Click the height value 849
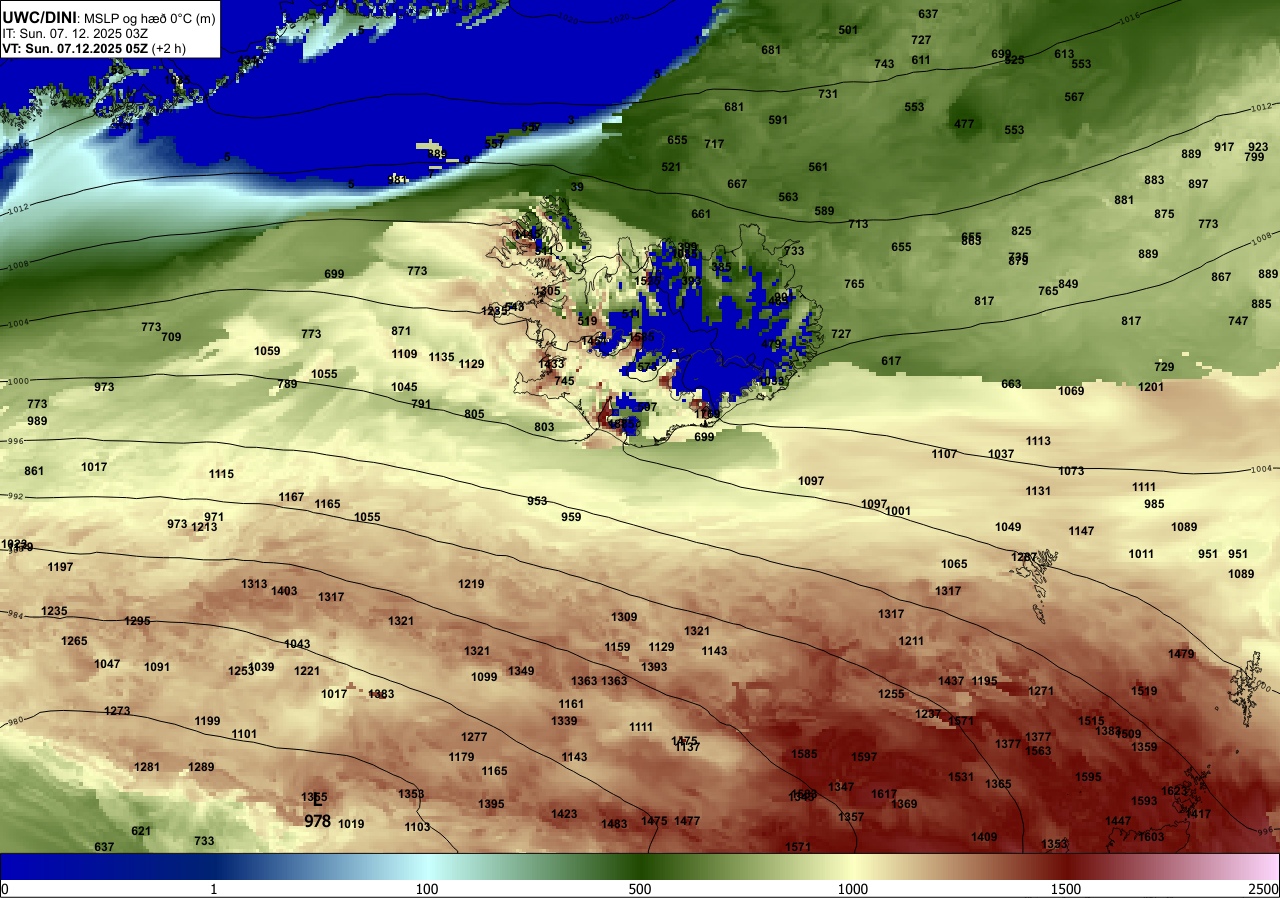1280x898 pixels. (1068, 284)
